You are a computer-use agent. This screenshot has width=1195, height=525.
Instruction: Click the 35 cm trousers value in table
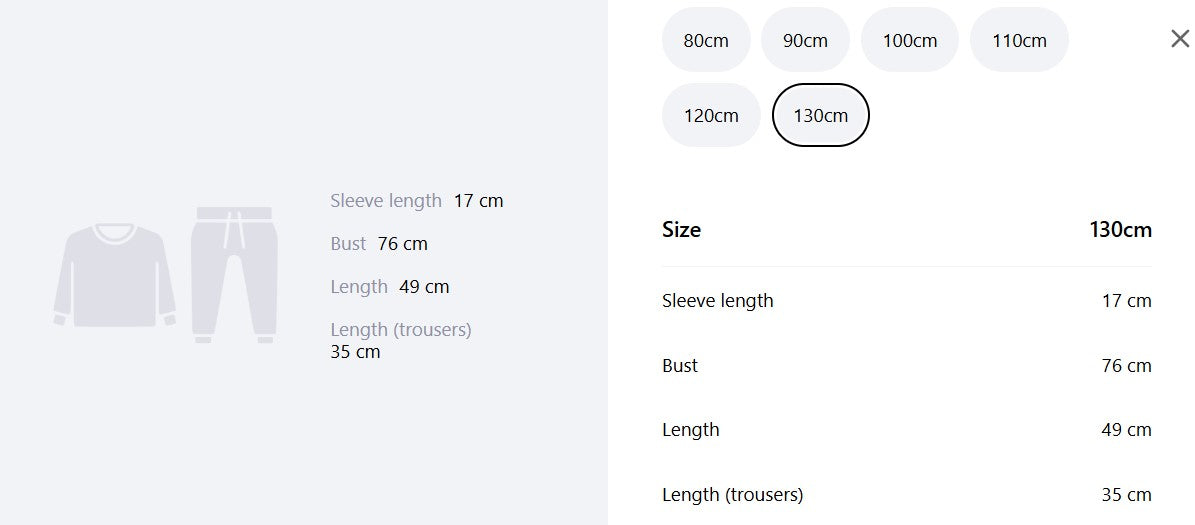(1126, 495)
